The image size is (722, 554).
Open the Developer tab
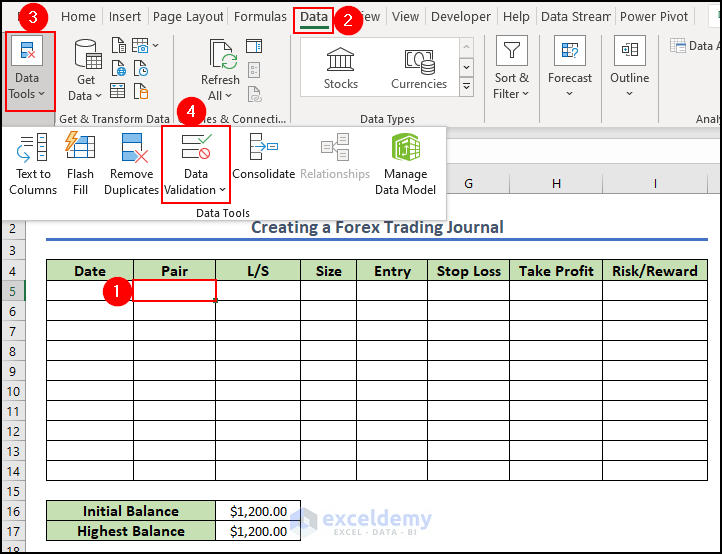point(461,17)
